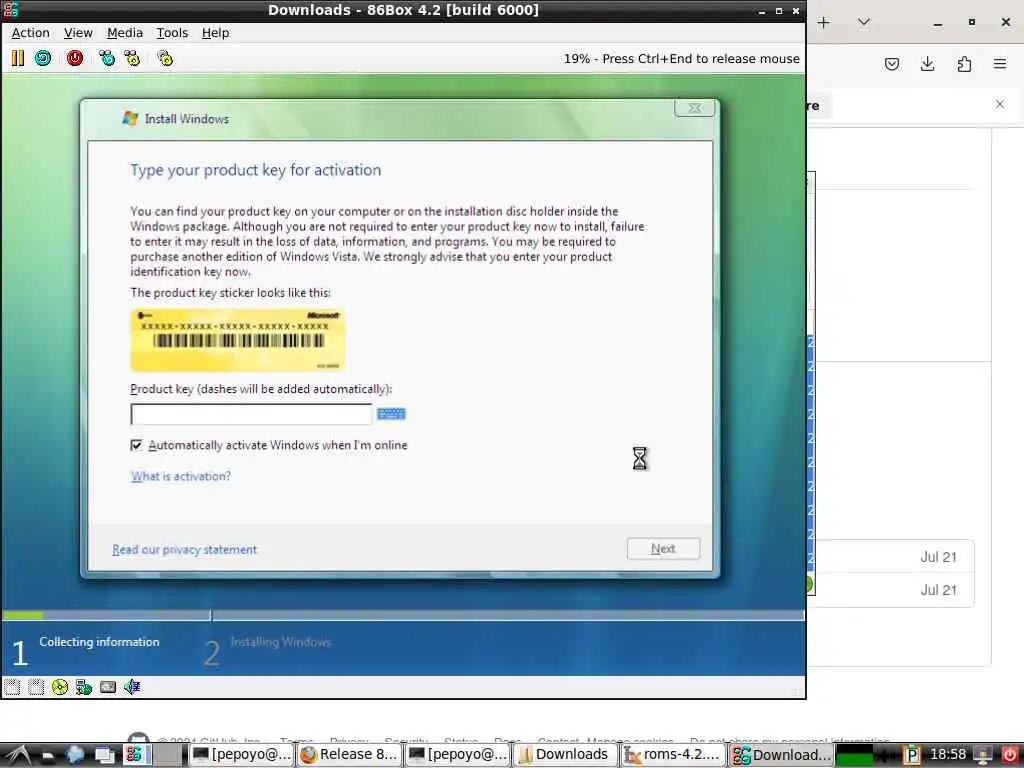Focus the product key input field
1024x768 pixels.
pos(251,414)
